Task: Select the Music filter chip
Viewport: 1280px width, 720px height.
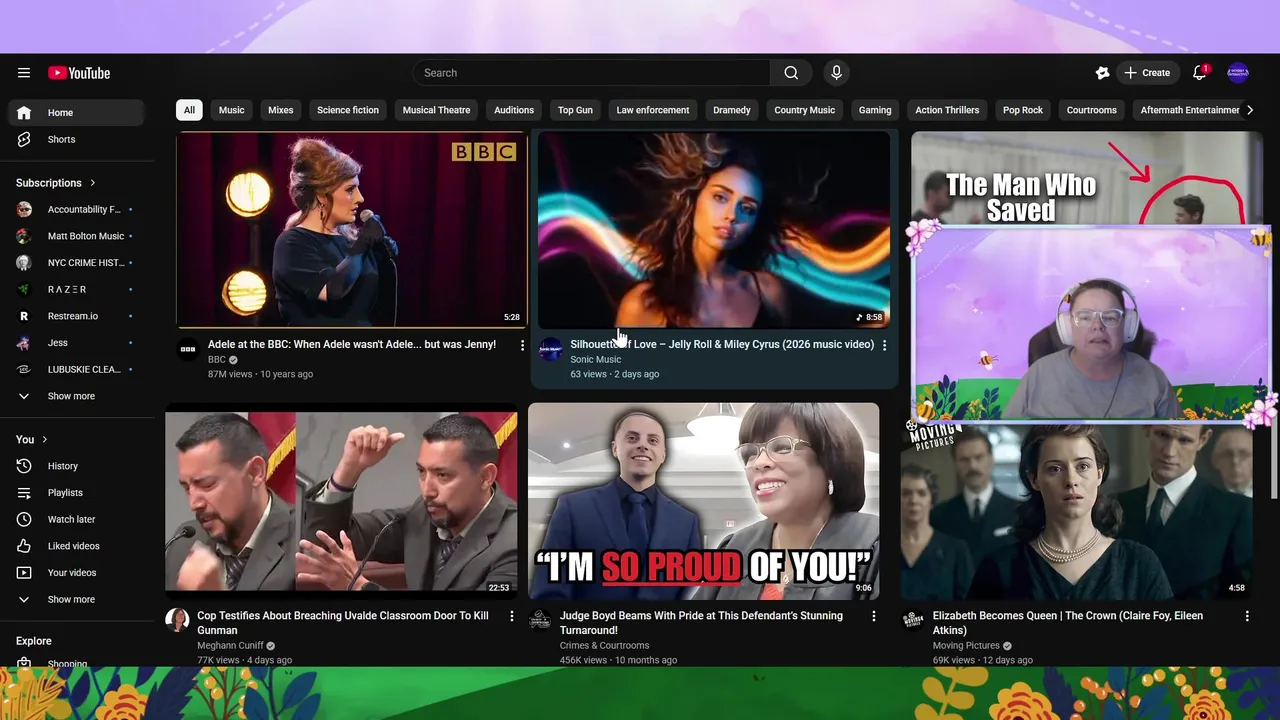Action: 231,110
